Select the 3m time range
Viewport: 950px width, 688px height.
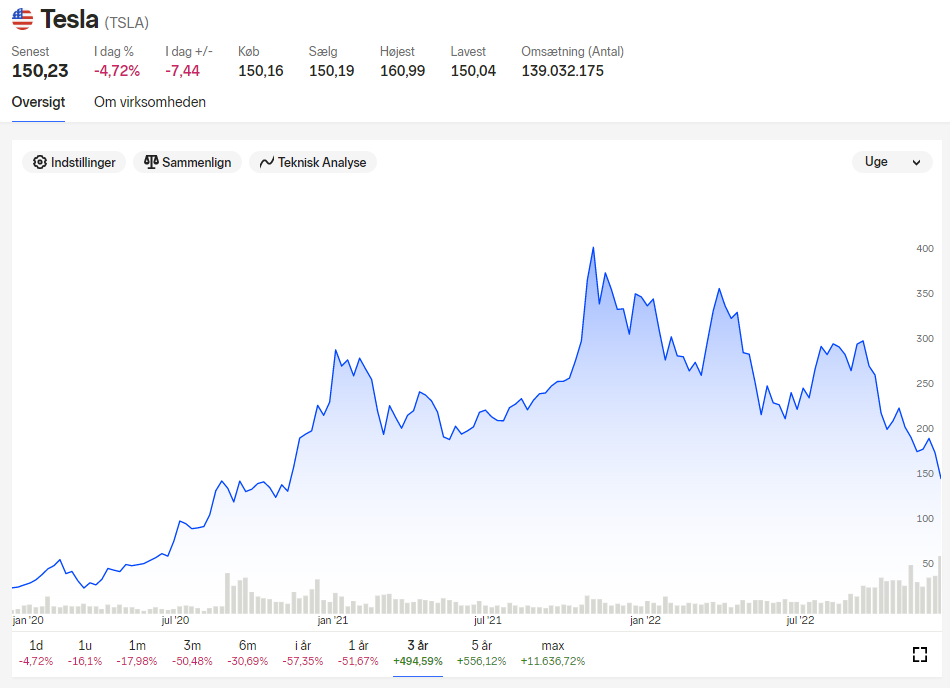click(x=192, y=653)
